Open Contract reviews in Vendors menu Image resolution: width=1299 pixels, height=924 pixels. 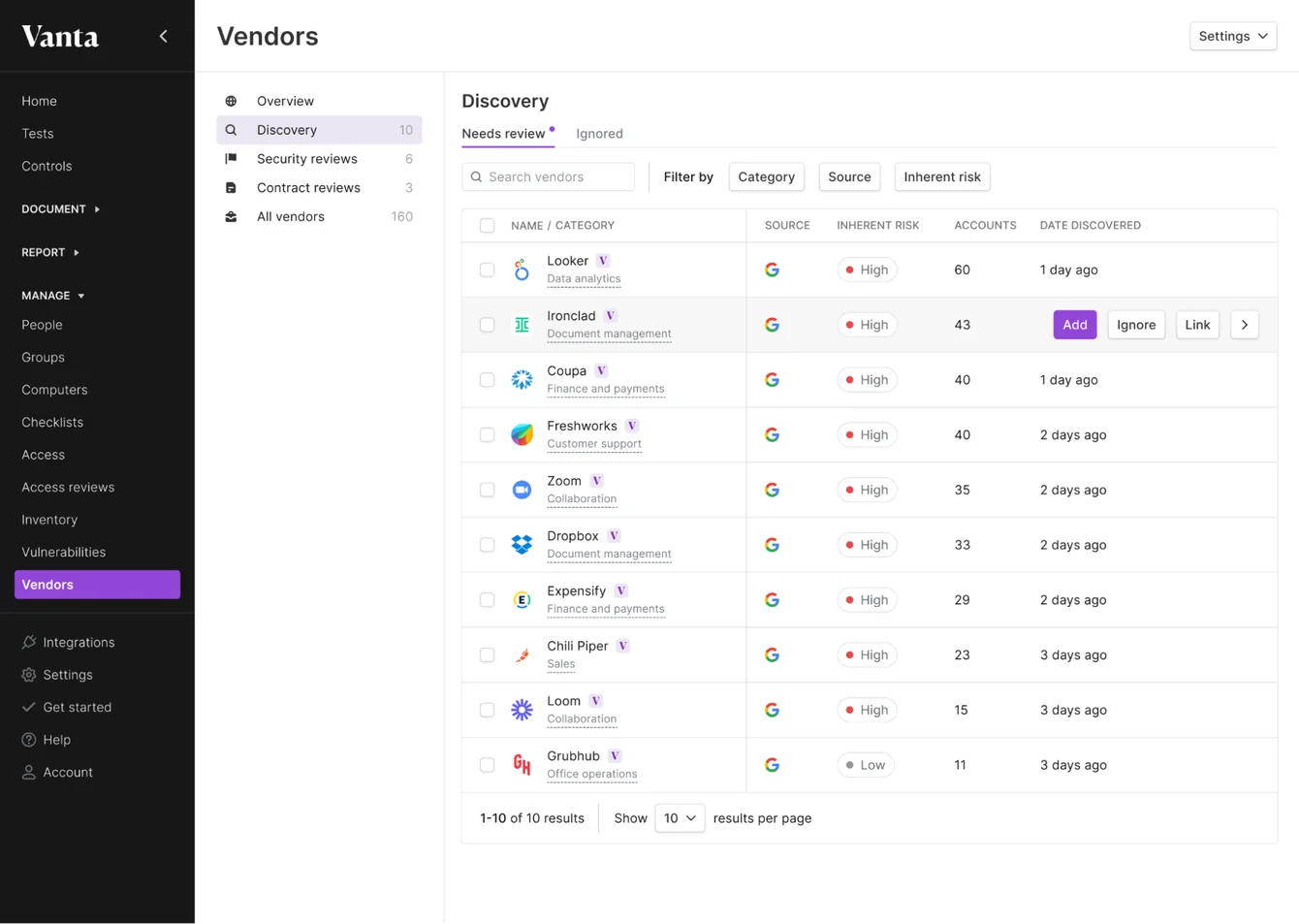point(319,188)
